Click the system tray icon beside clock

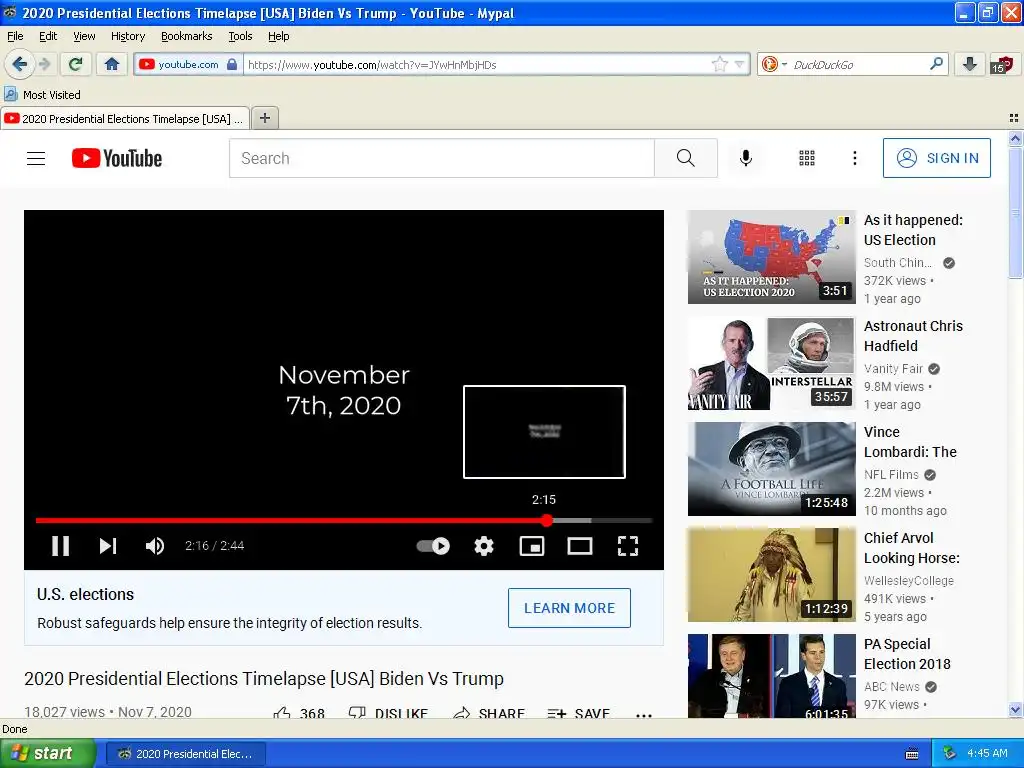(950, 754)
